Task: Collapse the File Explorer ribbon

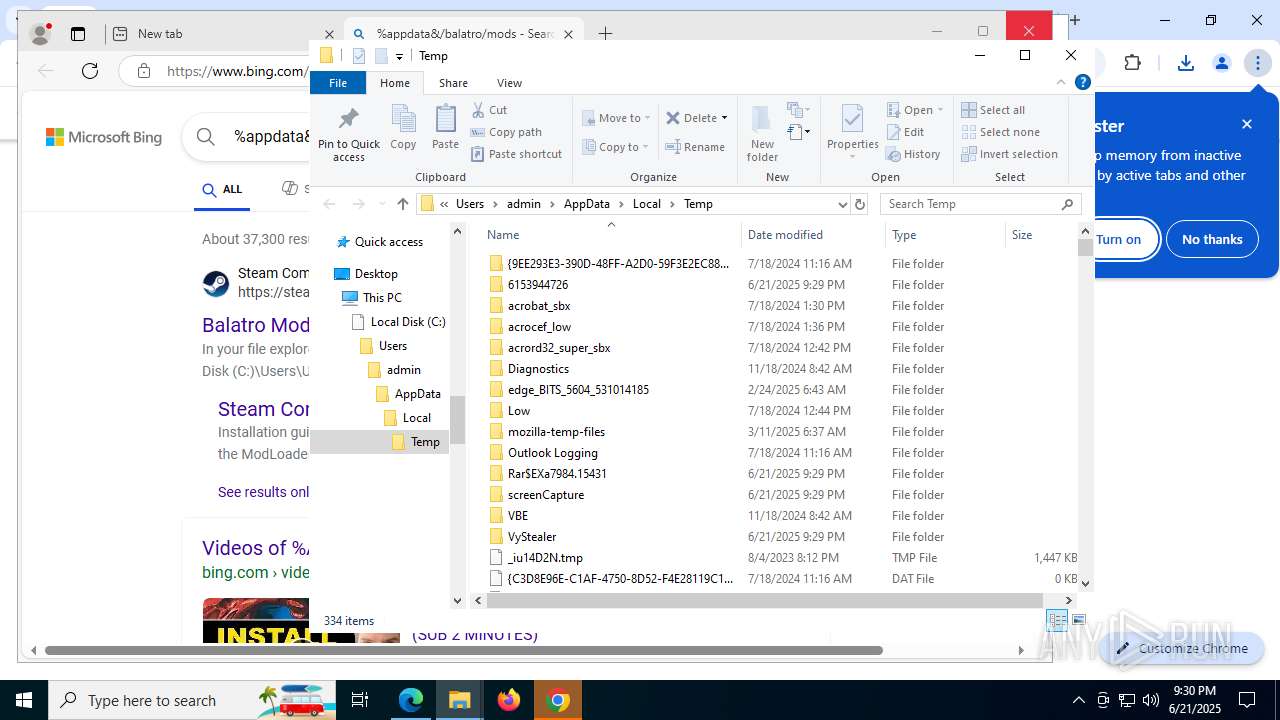Action: pyautogui.click(x=1062, y=83)
